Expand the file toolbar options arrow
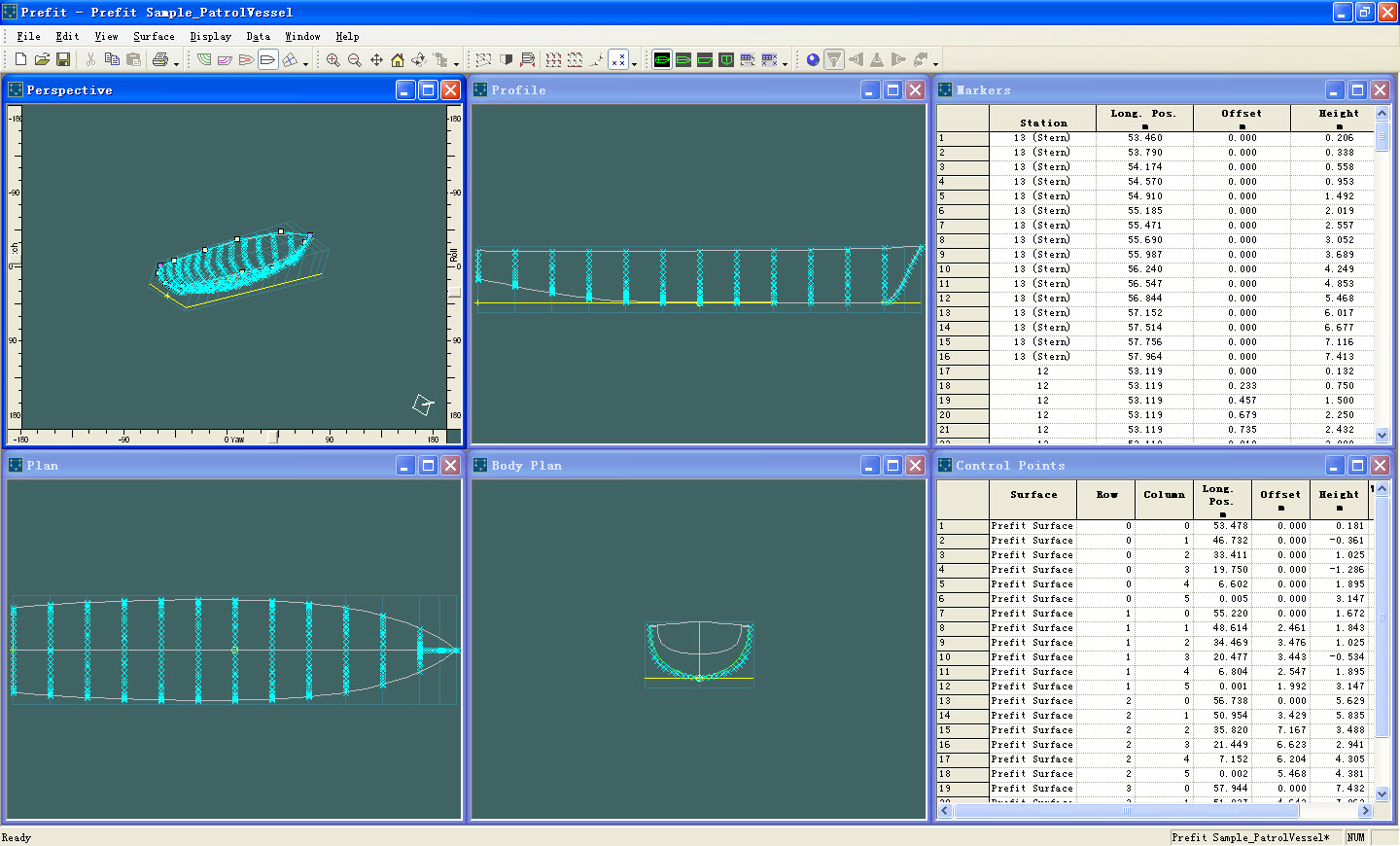This screenshot has width=1400, height=846. (176, 64)
